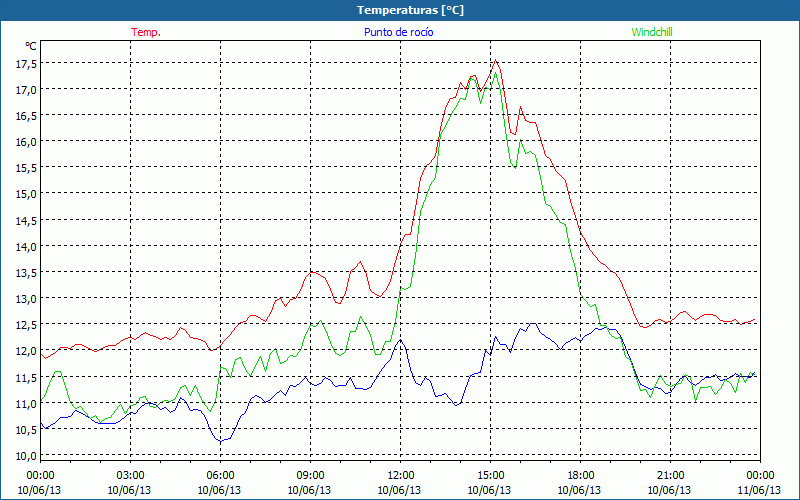Click the 09:00 time axis label

coord(310,476)
